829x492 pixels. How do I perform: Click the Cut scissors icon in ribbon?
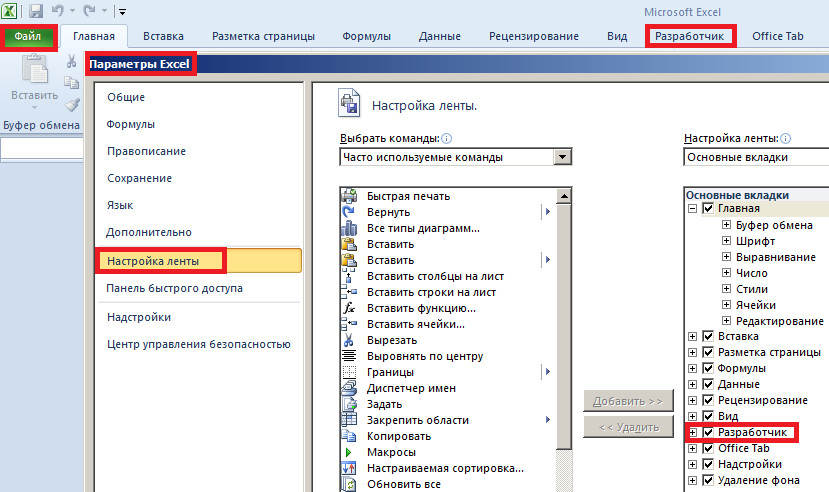[71, 61]
